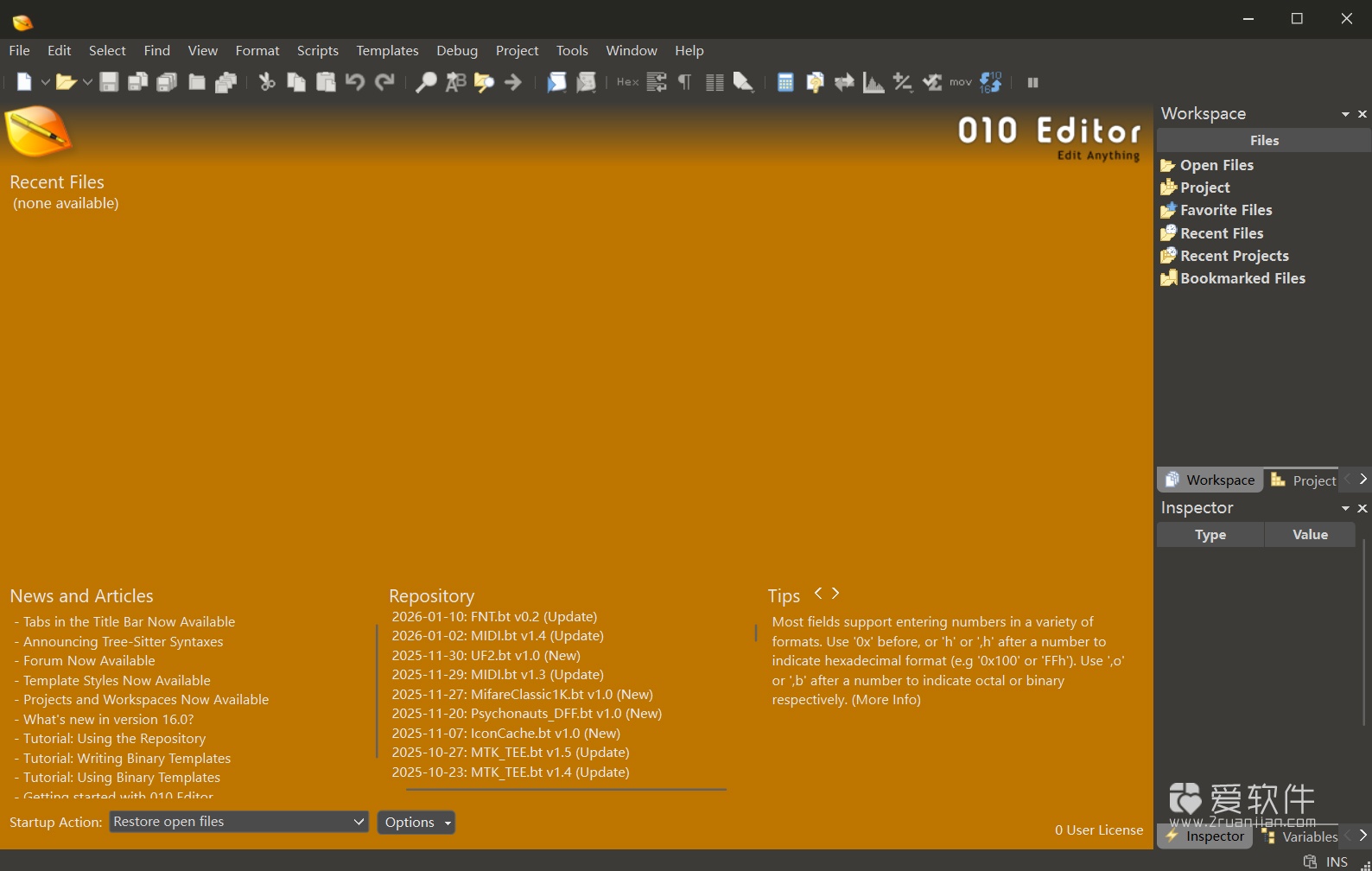The image size is (1372, 871).
Task: Click the pause icon at the toolbar's right end
Action: click(1032, 82)
